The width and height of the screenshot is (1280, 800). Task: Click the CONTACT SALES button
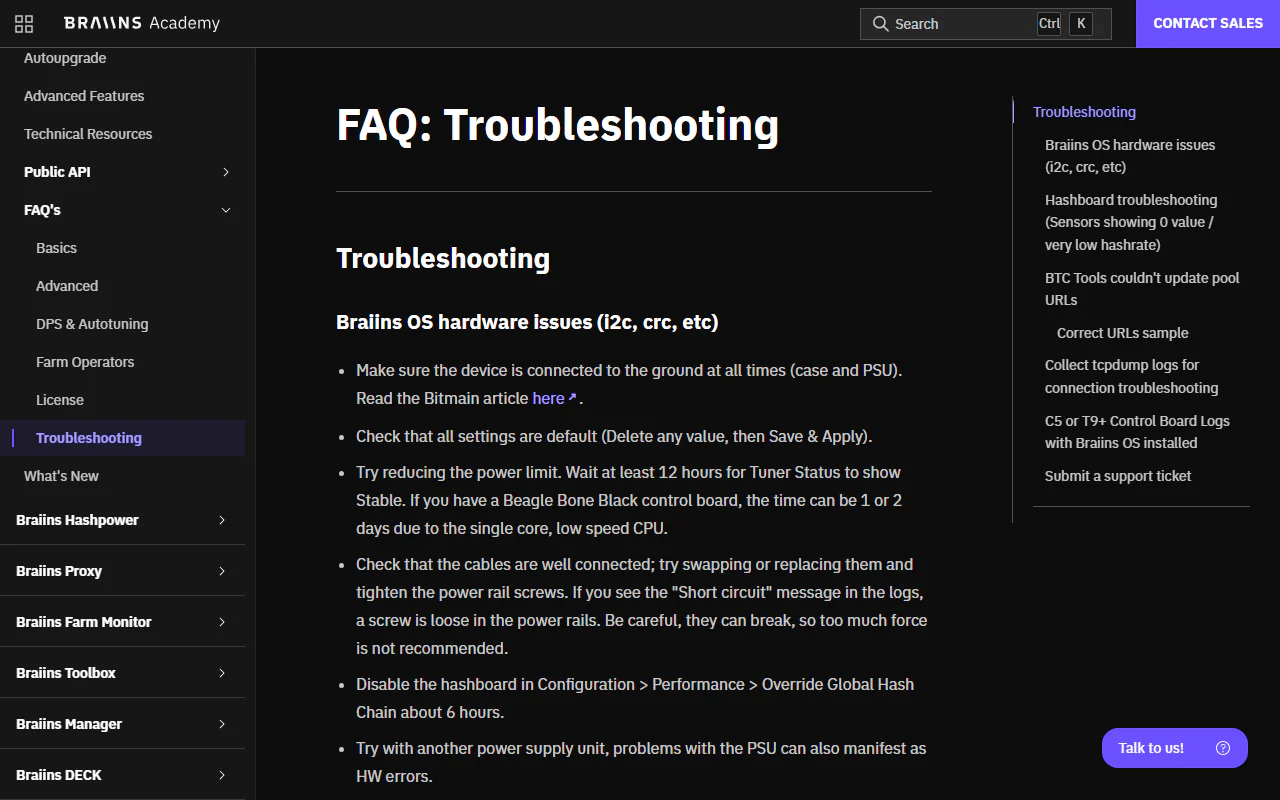click(1208, 24)
